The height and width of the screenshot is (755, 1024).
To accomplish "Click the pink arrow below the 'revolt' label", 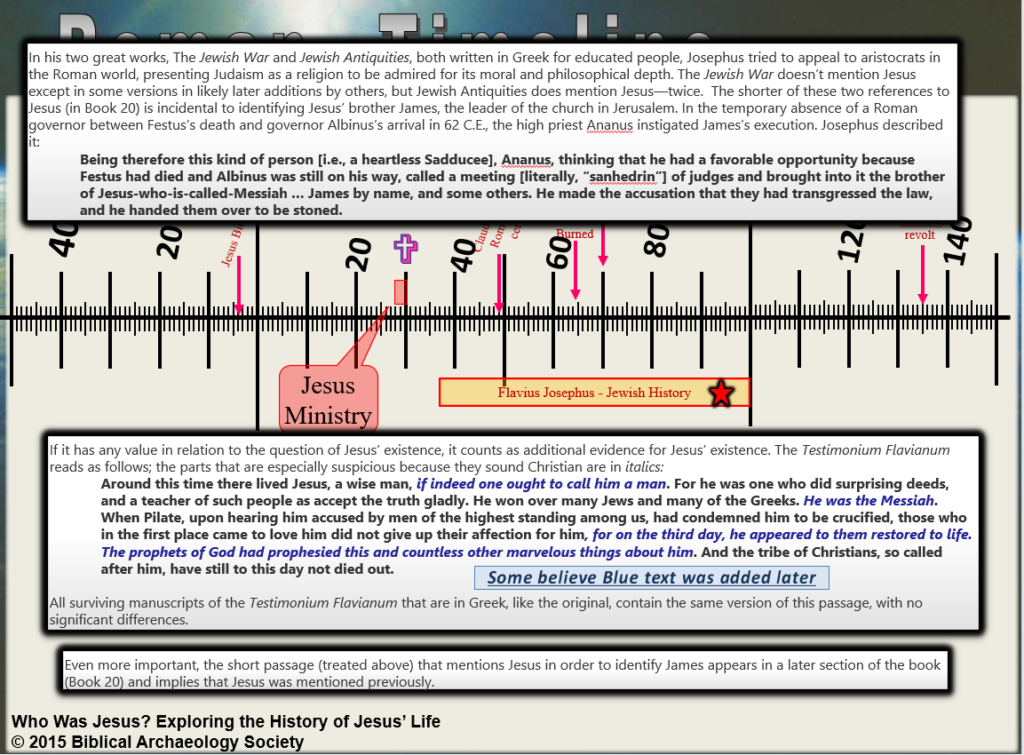I will pos(922,274).
